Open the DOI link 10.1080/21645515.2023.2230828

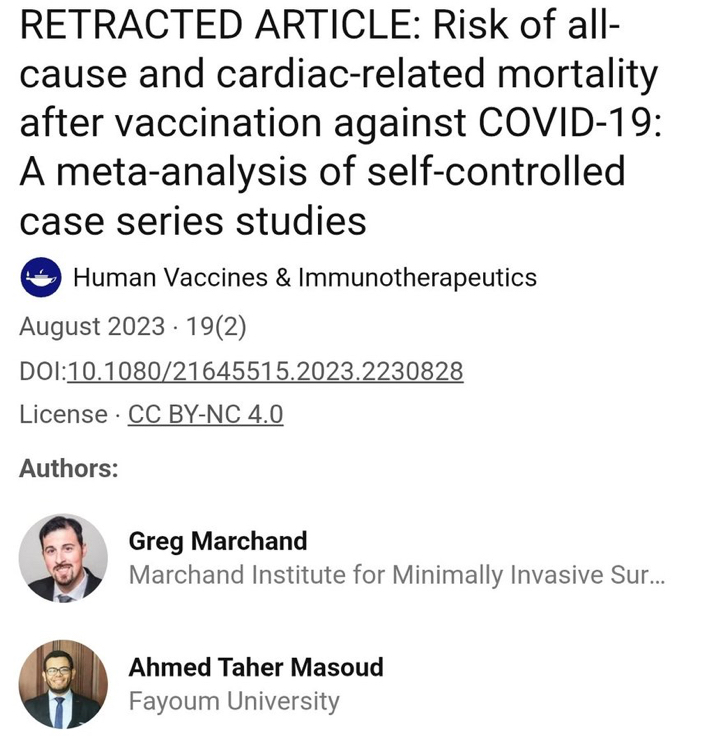[x=265, y=372]
